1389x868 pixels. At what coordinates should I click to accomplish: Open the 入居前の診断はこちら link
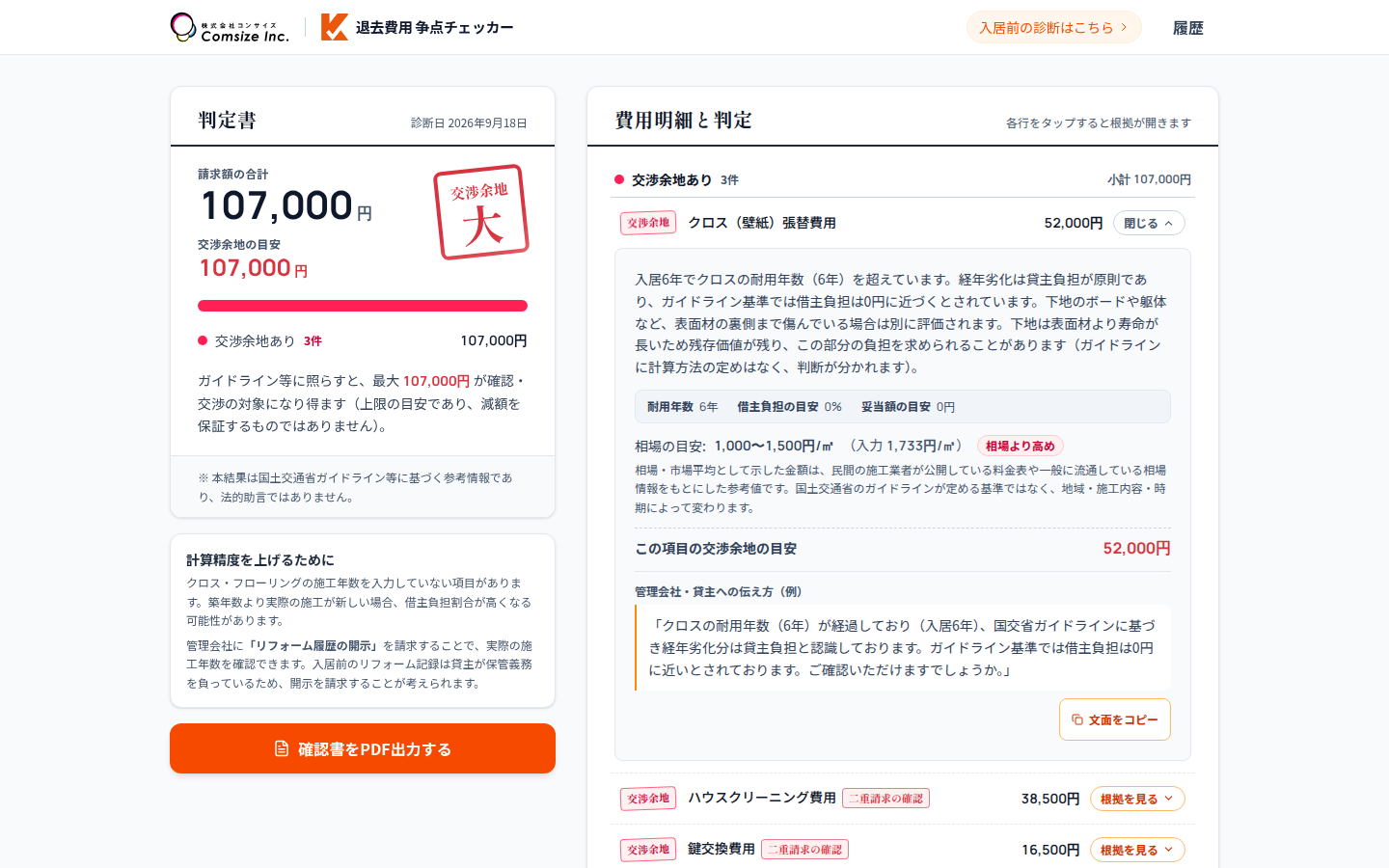point(1053,27)
